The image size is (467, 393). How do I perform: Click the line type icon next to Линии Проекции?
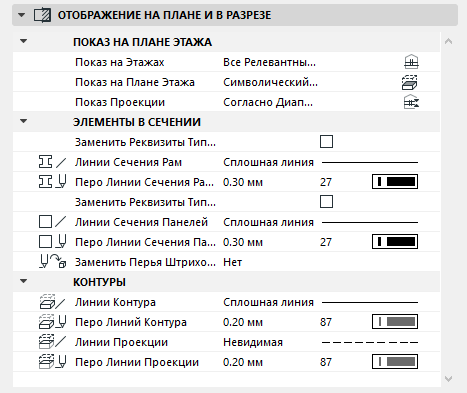pyautogui.click(x=61, y=342)
